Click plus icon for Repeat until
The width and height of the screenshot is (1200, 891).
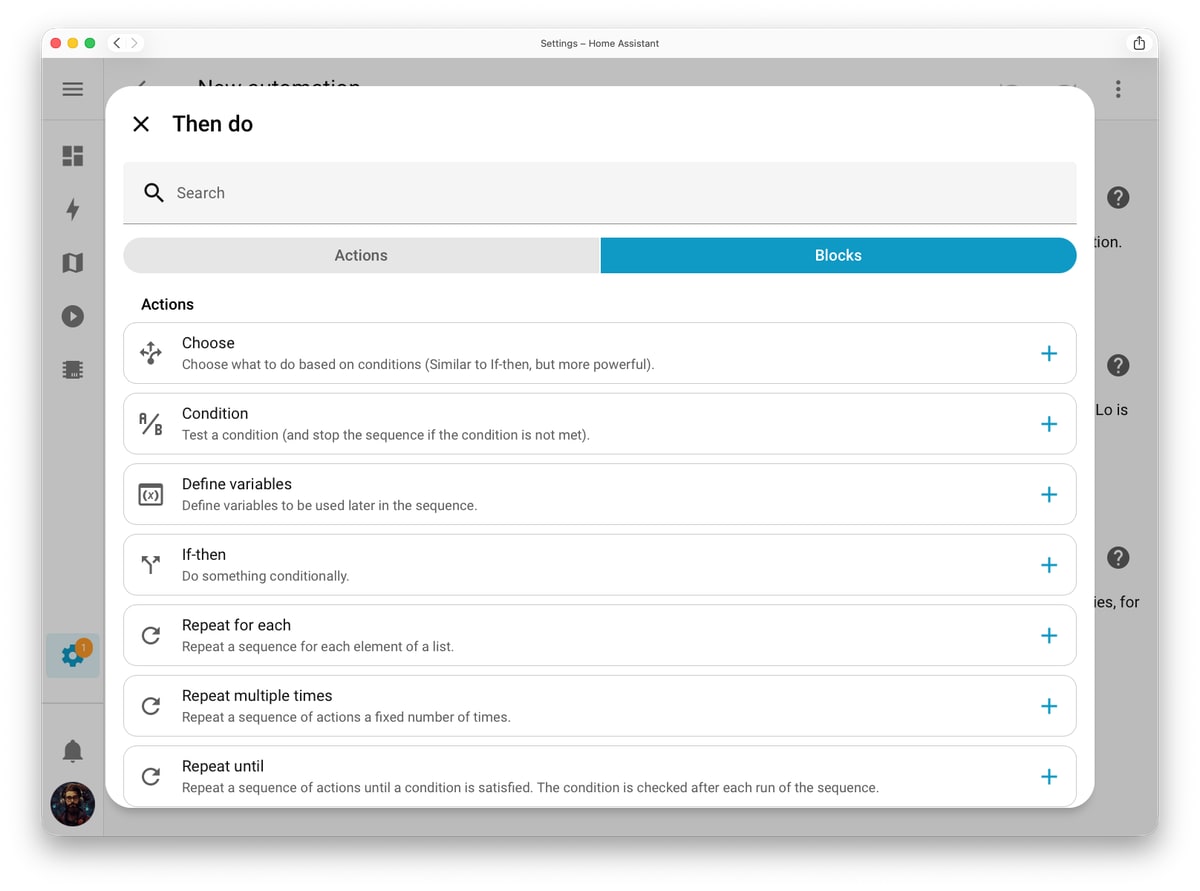[1049, 777]
